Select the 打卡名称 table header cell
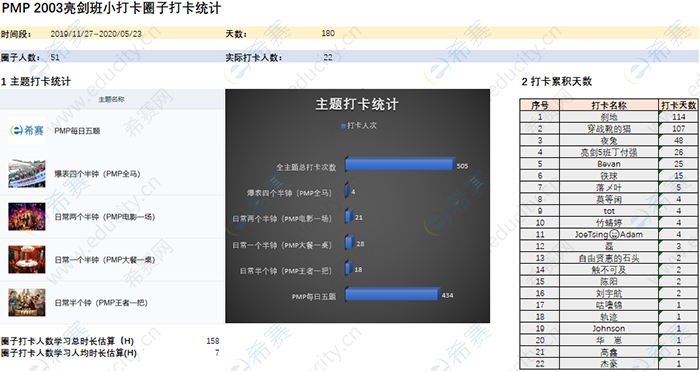Screen dimensions: 700x371 pyautogui.click(x=609, y=105)
